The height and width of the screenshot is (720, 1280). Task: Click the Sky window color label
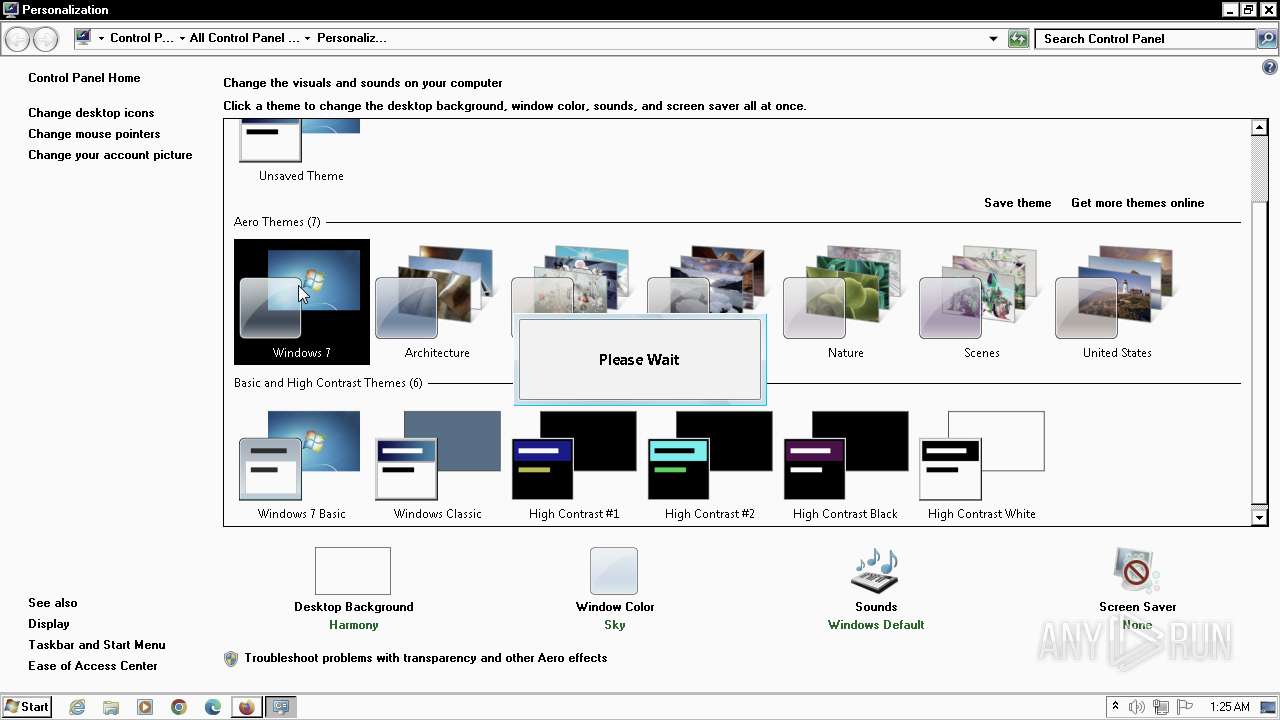click(x=615, y=625)
